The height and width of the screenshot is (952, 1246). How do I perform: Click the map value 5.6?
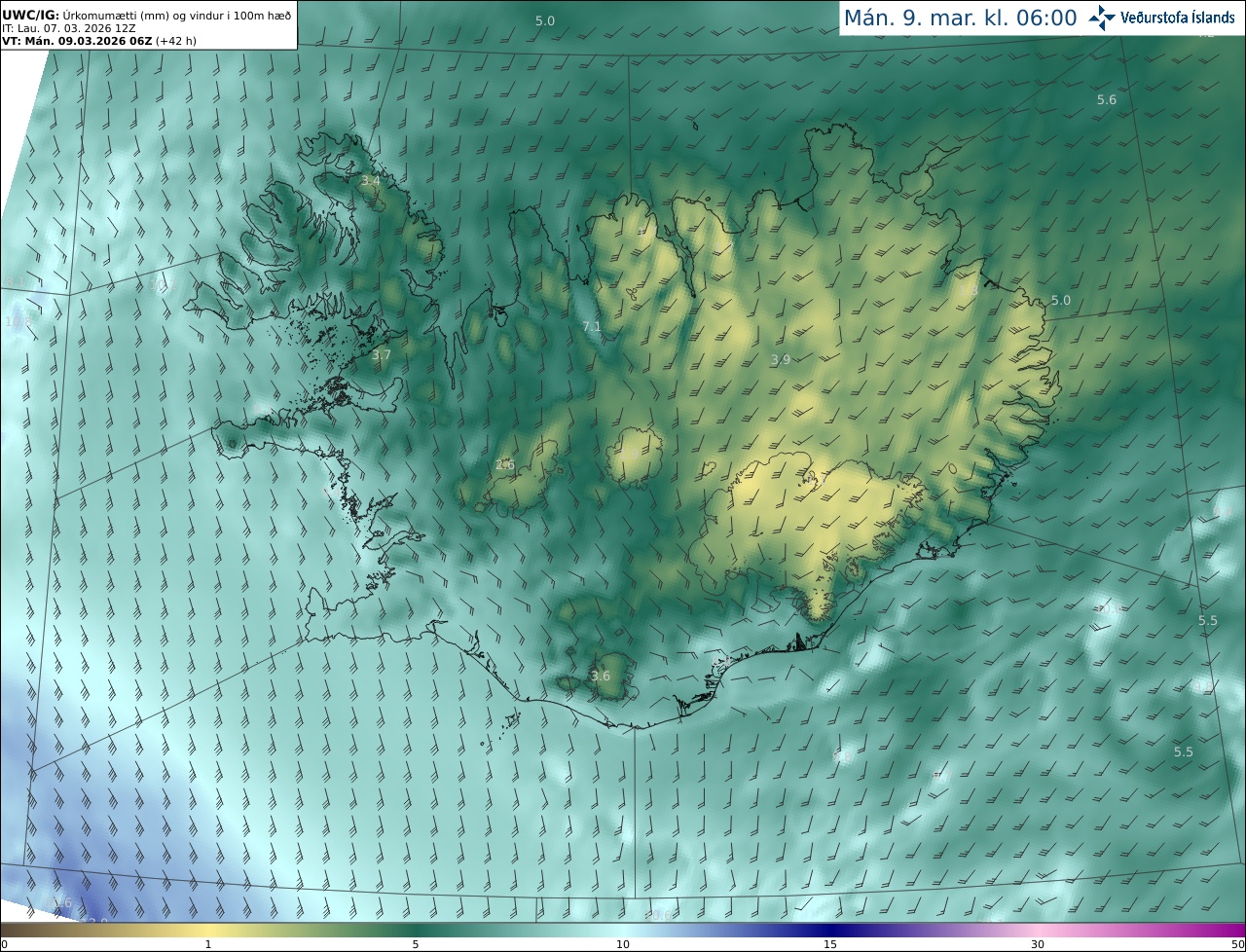[x=1107, y=99]
